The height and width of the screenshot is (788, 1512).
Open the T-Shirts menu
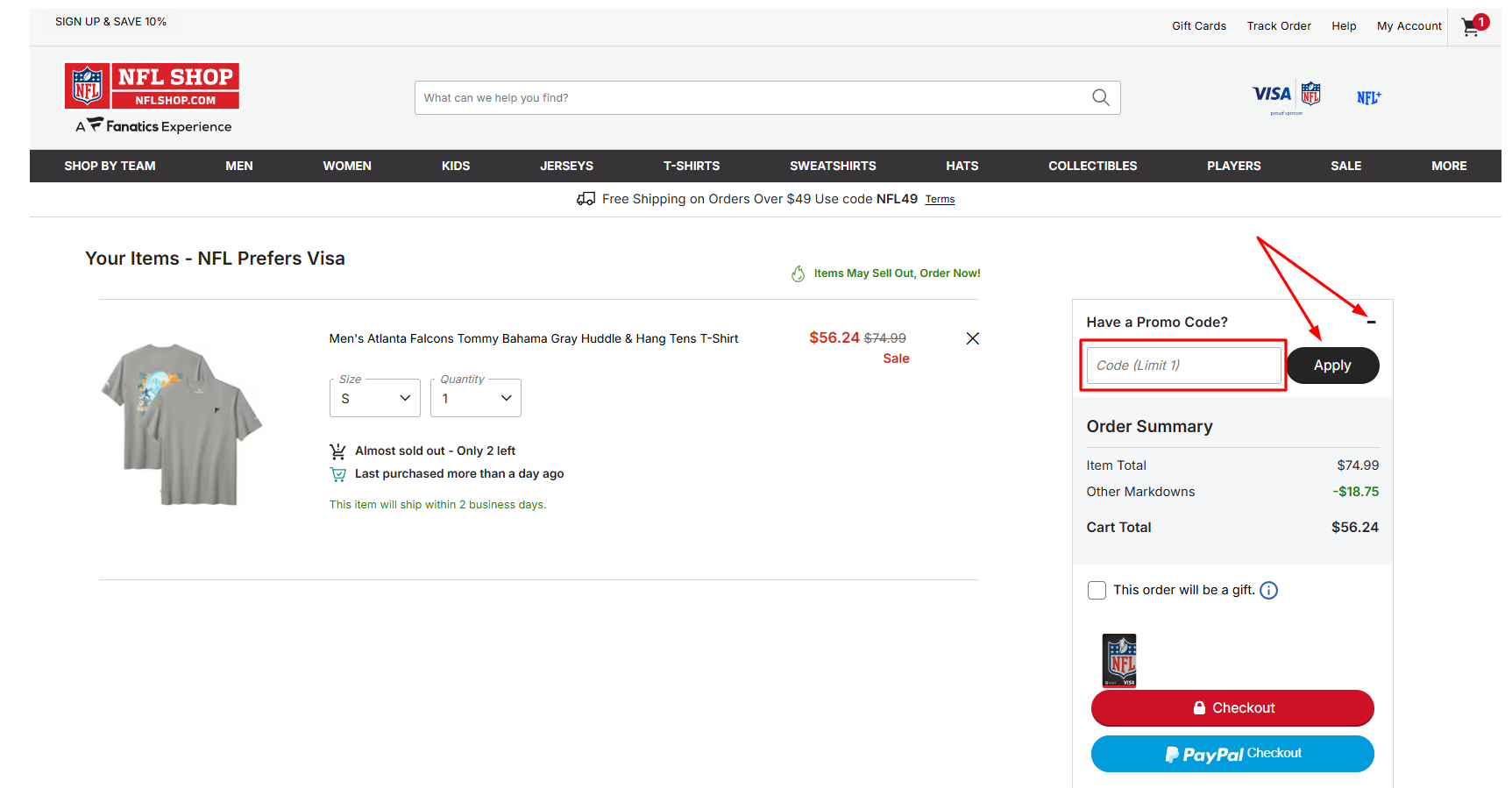tap(692, 166)
